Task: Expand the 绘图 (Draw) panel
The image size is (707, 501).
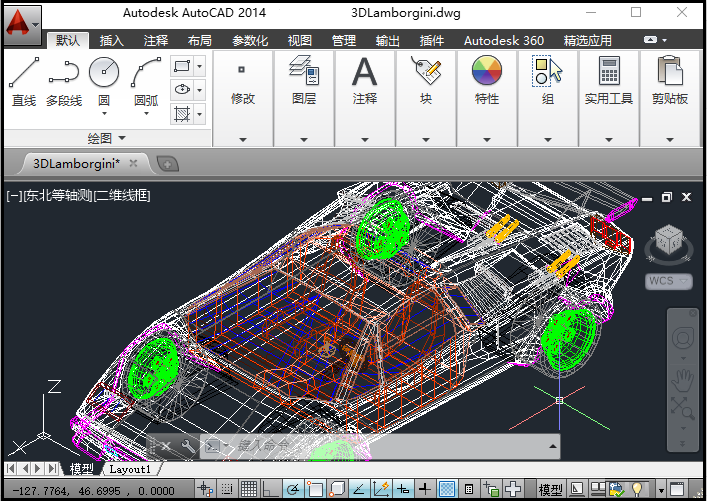Action: (x=107, y=138)
